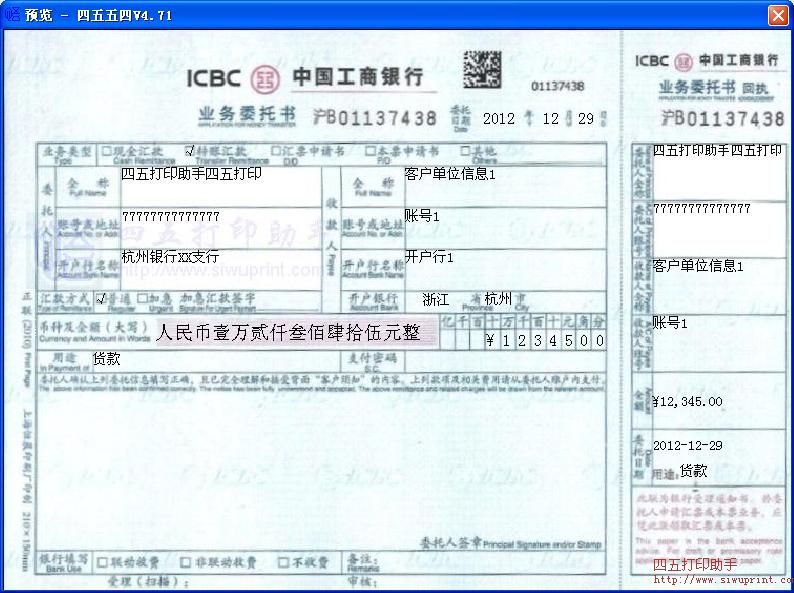Tick the 其他 business type checkbox
Screen dimensions: 794x593
[x=465, y=150]
